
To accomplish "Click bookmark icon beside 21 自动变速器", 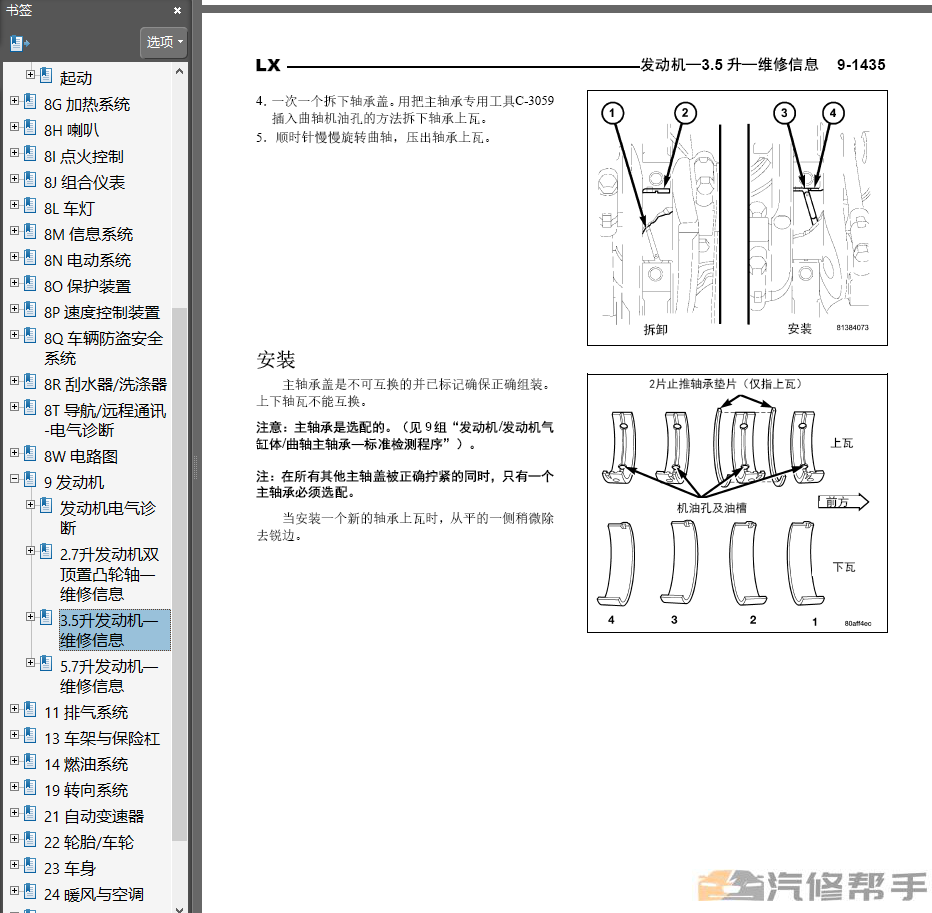I will 30,814.
